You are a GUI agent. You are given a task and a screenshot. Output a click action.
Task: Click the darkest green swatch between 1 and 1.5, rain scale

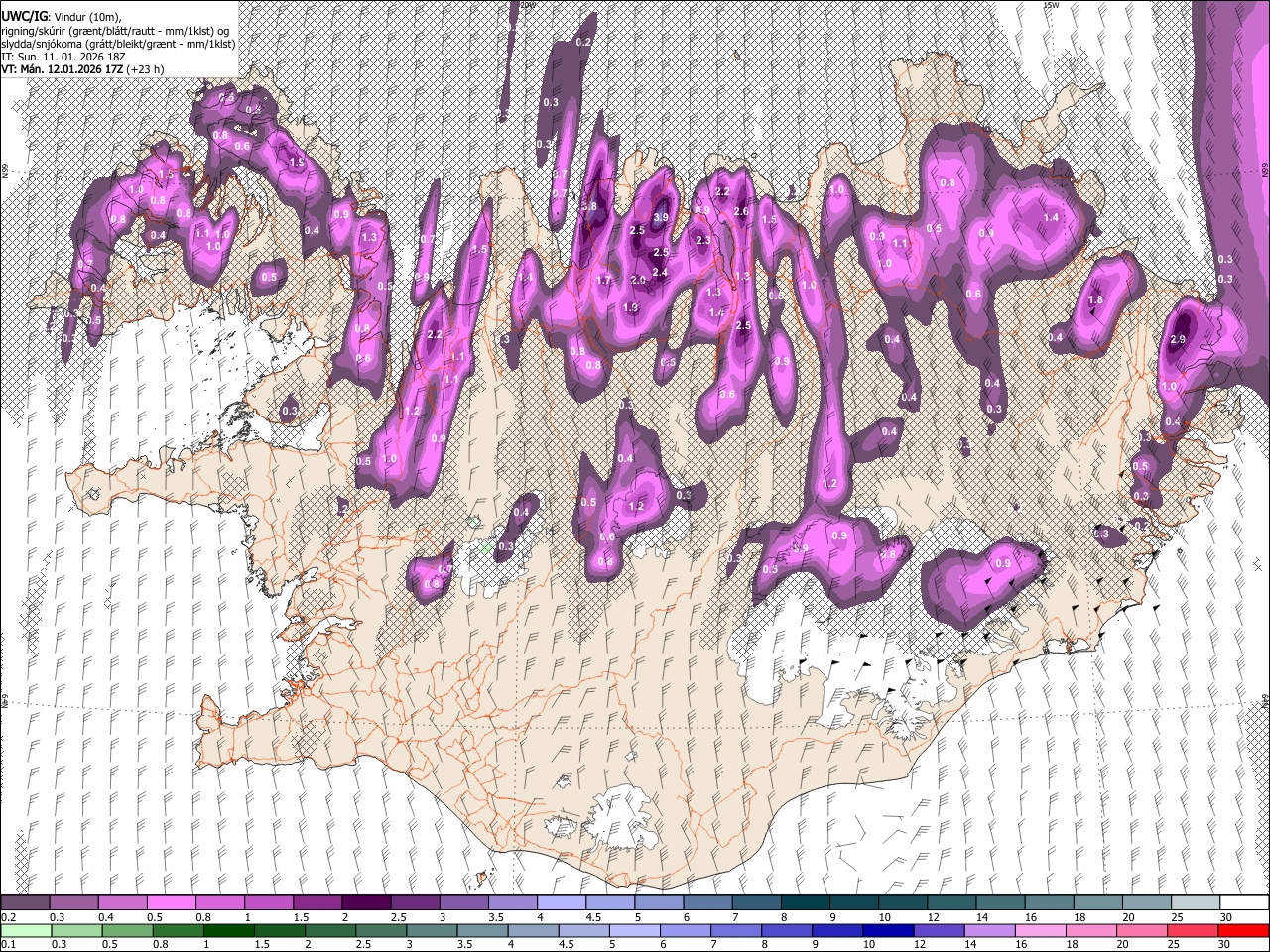[x=228, y=930]
